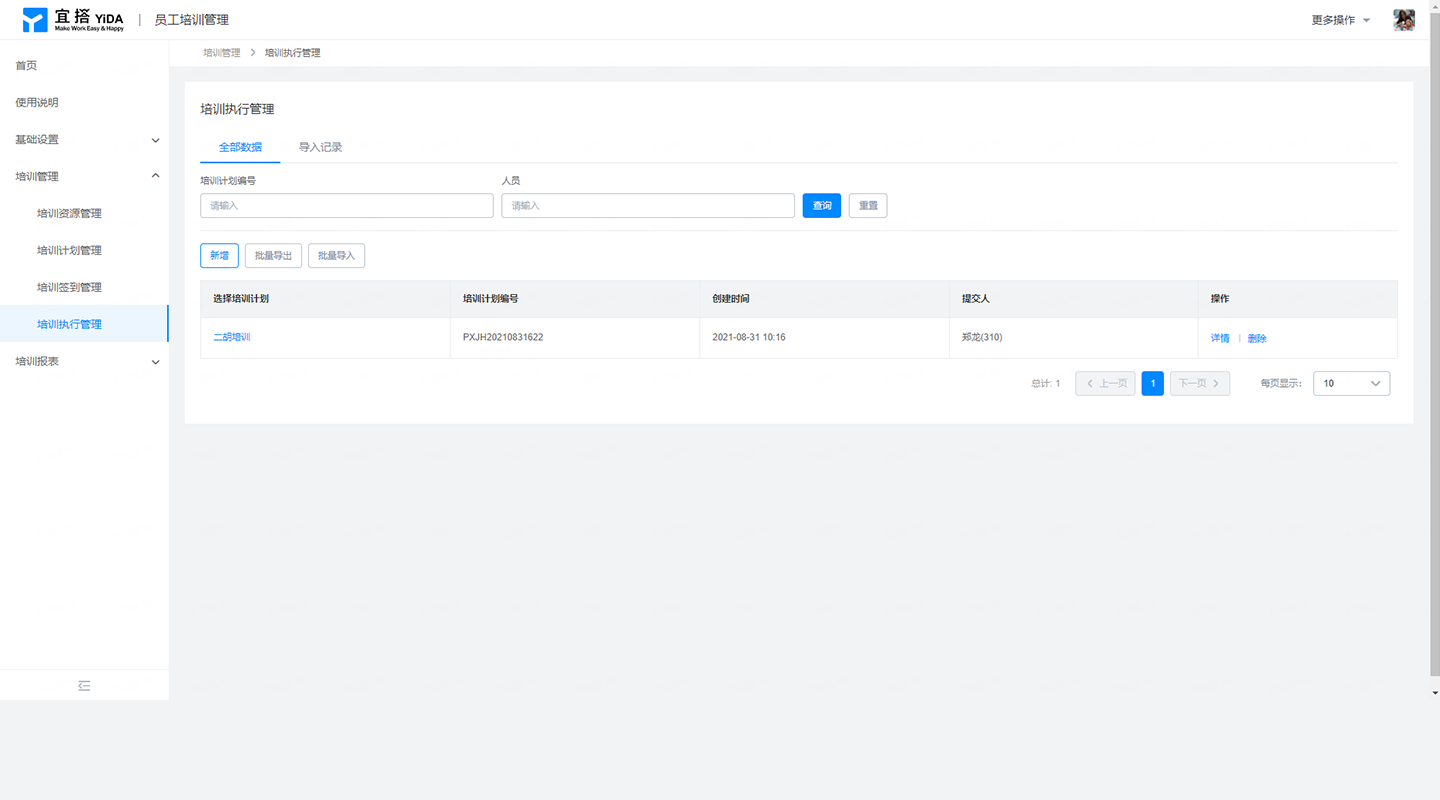
Task: Open the 每页显示 page size dropdown
Action: [x=1351, y=383]
